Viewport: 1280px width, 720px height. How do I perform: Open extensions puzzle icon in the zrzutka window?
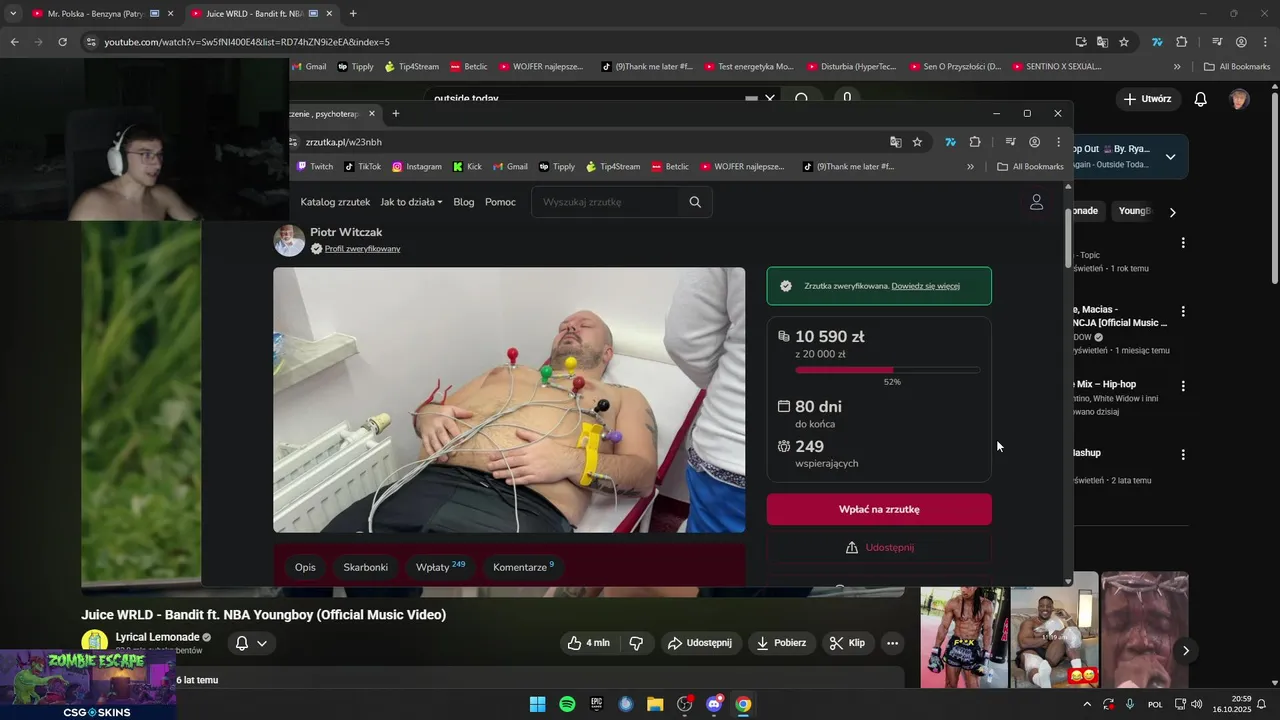[975, 142]
